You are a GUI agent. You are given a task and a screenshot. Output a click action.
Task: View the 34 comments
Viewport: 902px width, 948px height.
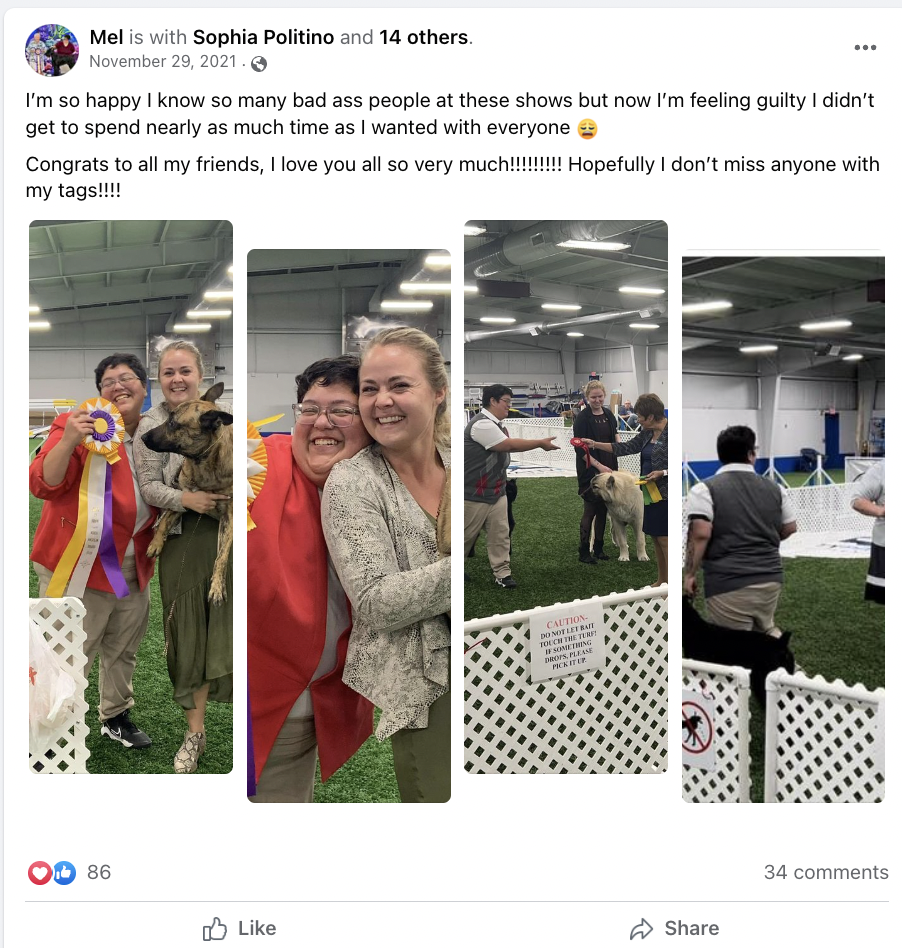[826, 872]
